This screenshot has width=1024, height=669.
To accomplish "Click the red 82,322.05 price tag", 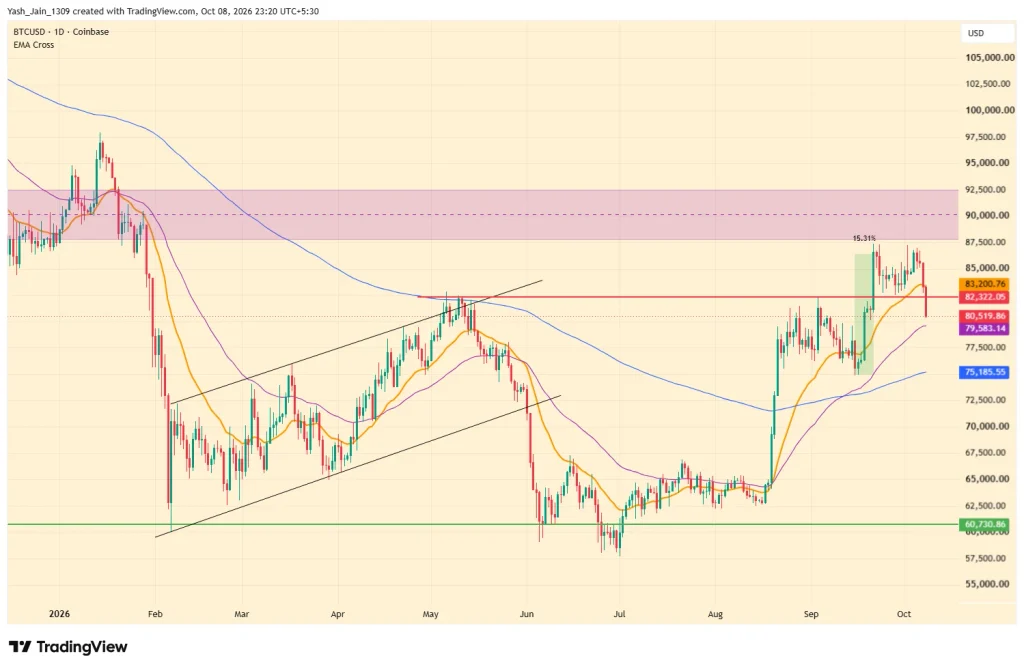I will [984, 297].
